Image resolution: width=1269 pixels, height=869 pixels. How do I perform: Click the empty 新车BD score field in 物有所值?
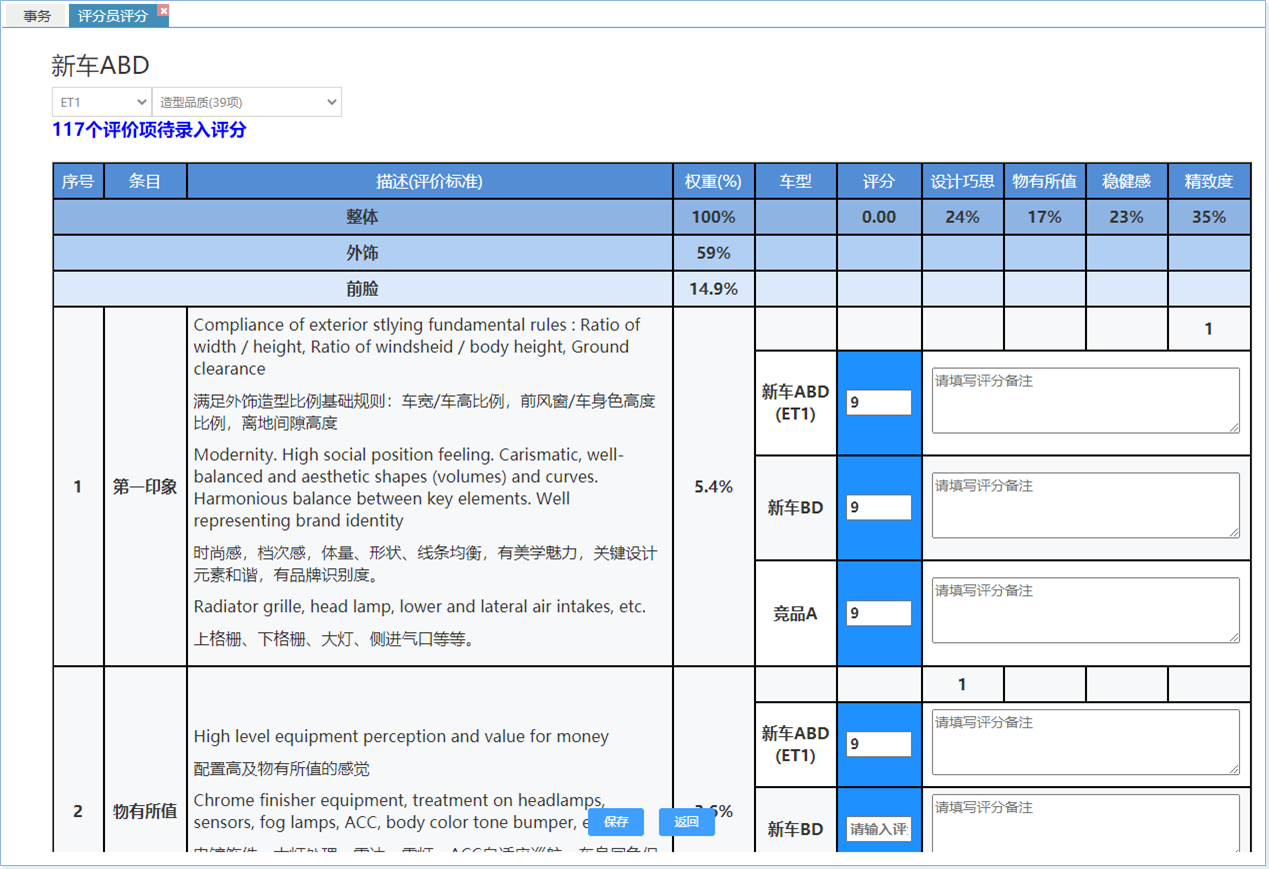point(878,829)
